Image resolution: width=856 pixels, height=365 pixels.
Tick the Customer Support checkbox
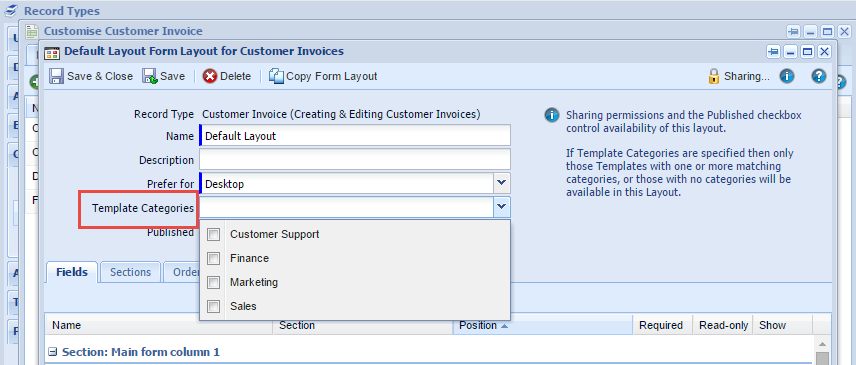pos(213,235)
